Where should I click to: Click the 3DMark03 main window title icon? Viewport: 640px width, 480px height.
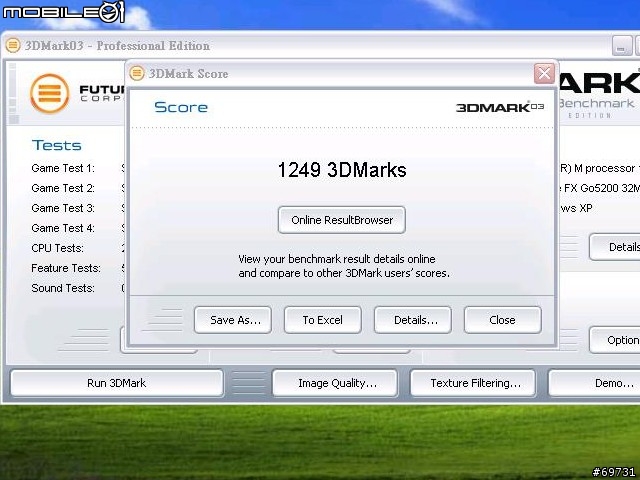(13, 45)
